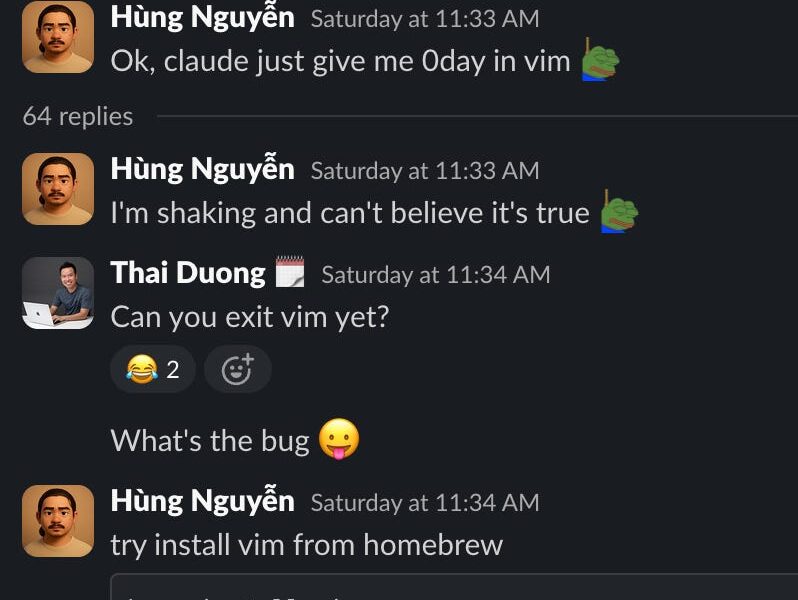Click Hùng Nguyễn's name on the 'I'm shaking' reply

coord(203,169)
